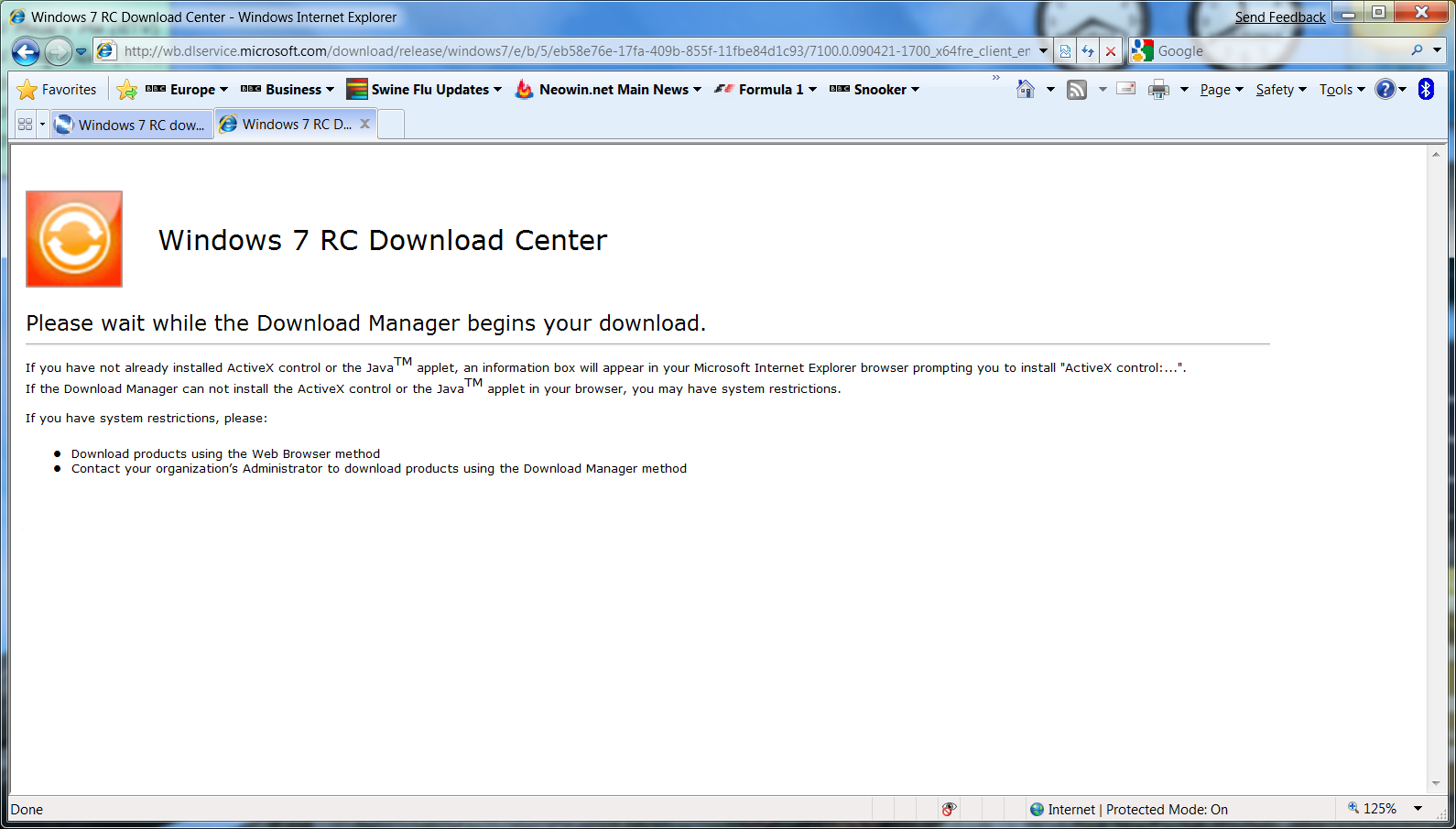Switch to the "Windows 7 RC dow..." tab
The width and height of the screenshot is (1456, 829).
click(x=131, y=125)
